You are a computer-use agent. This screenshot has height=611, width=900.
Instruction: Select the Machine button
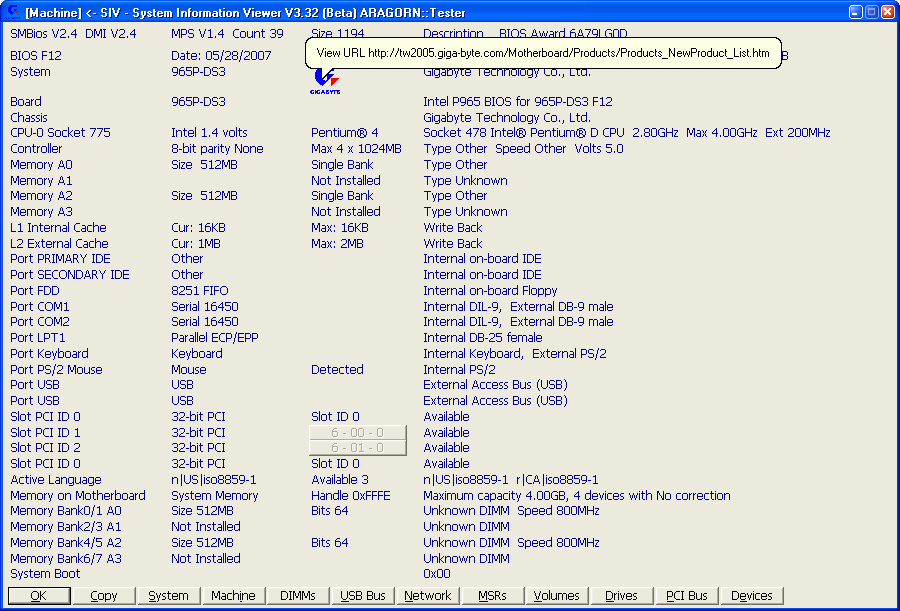(233, 596)
